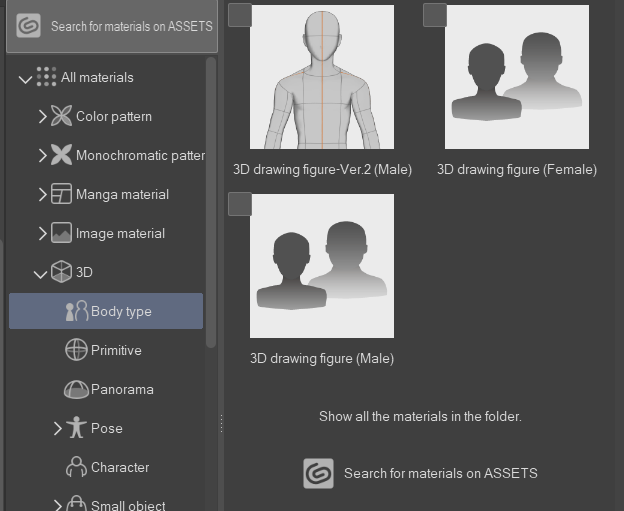Screen dimensions: 624x511
Task: Expand the Pose folder
Action: (x=58, y=428)
